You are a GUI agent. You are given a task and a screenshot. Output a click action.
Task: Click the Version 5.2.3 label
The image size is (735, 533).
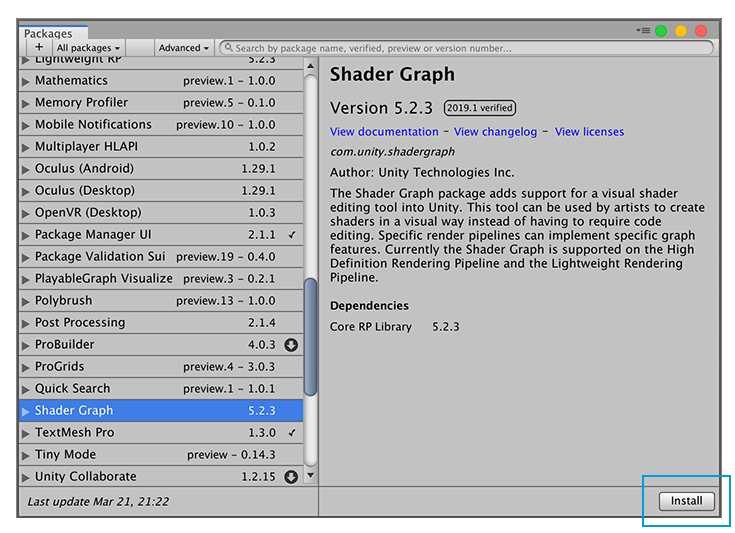[x=381, y=108]
